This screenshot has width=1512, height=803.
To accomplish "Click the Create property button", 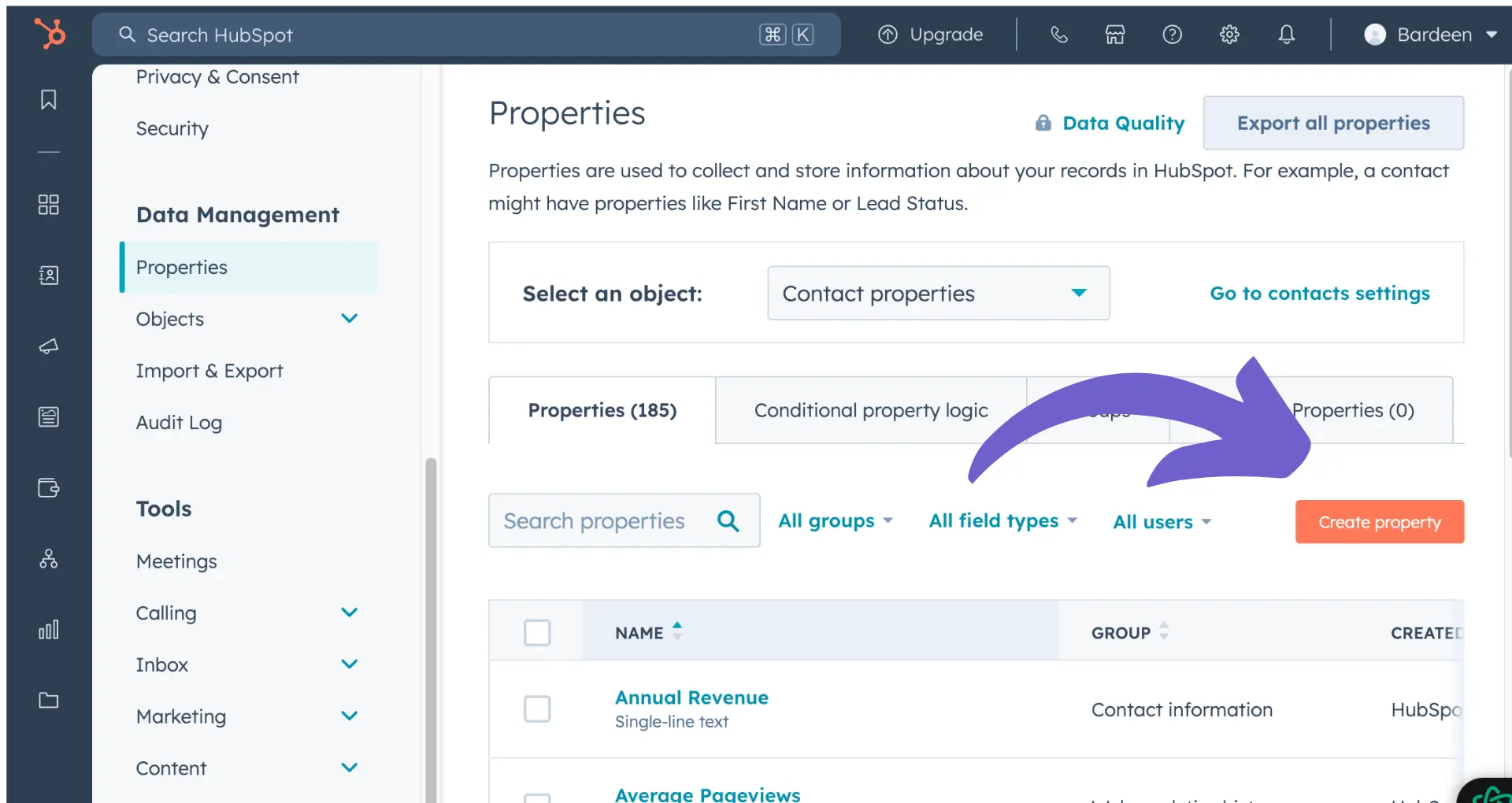I will pyautogui.click(x=1380, y=522).
